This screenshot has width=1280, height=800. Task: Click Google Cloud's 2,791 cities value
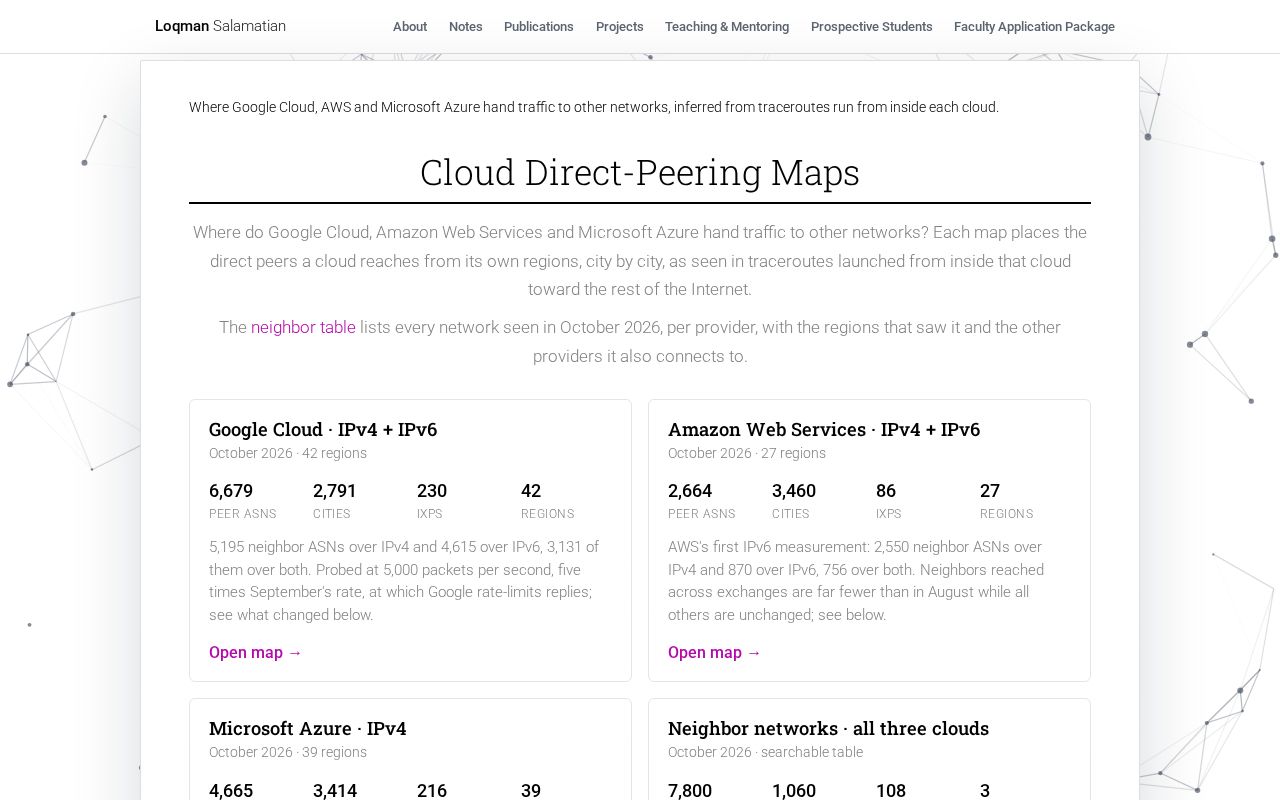335,491
